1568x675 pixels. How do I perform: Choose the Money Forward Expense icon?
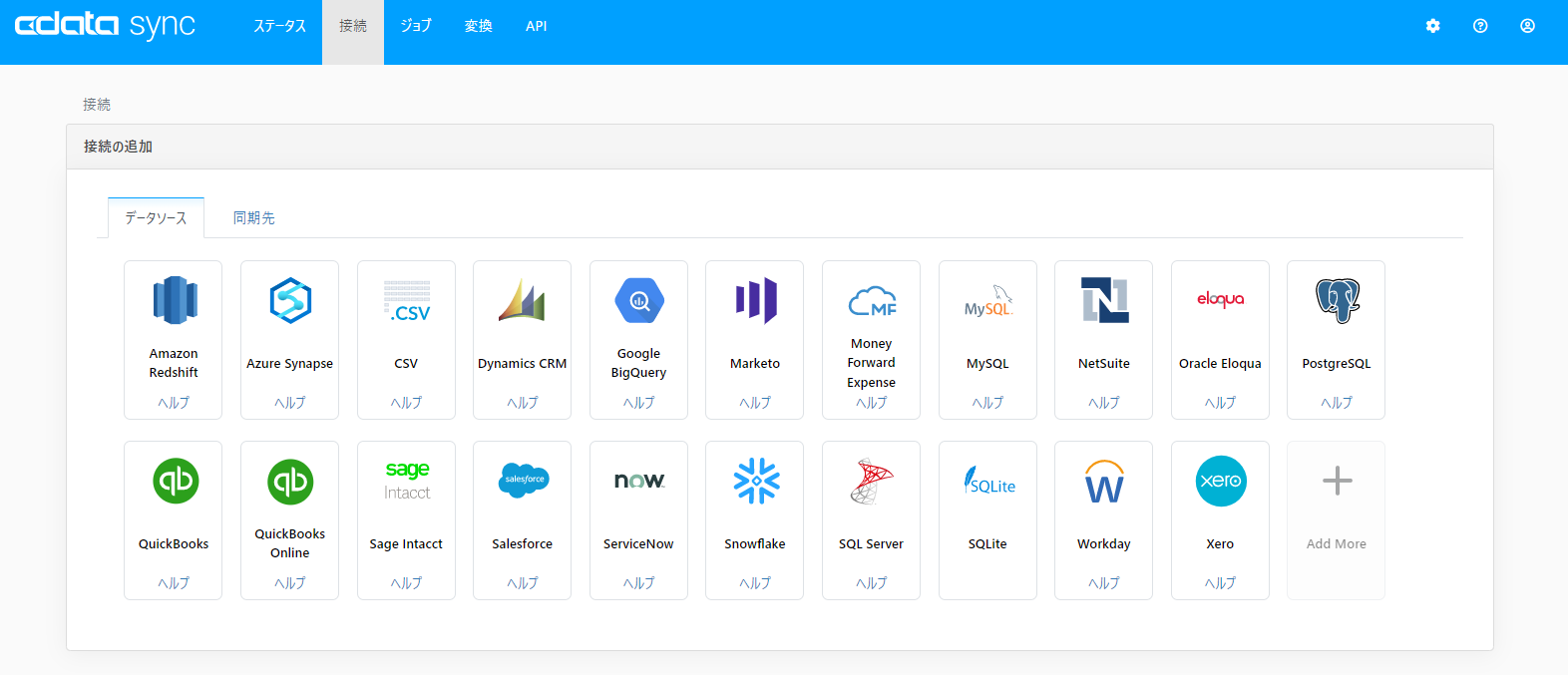(x=872, y=300)
